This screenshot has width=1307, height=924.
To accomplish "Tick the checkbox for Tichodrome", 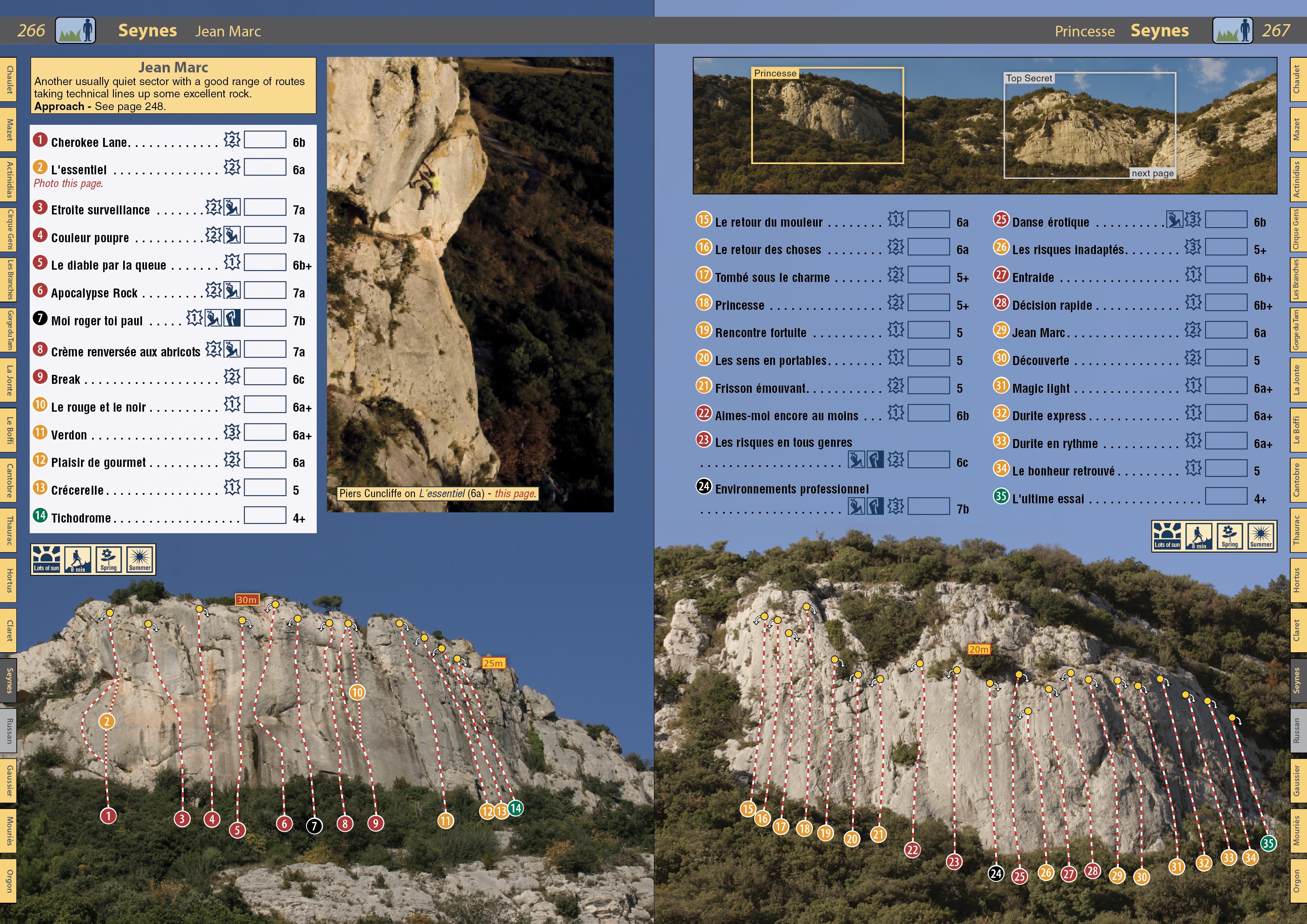I will pos(265,515).
